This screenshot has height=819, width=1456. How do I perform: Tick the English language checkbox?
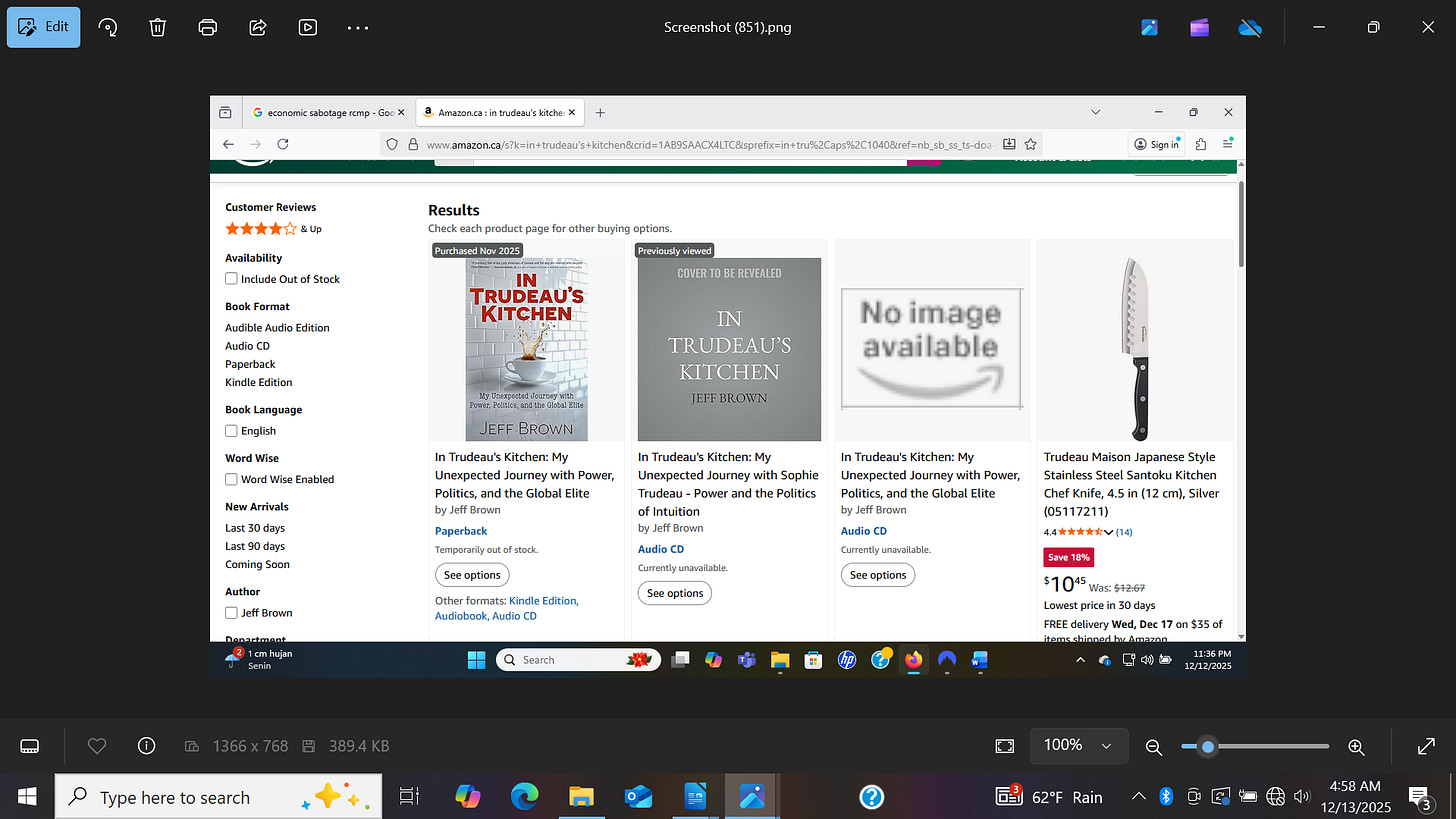[231, 431]
